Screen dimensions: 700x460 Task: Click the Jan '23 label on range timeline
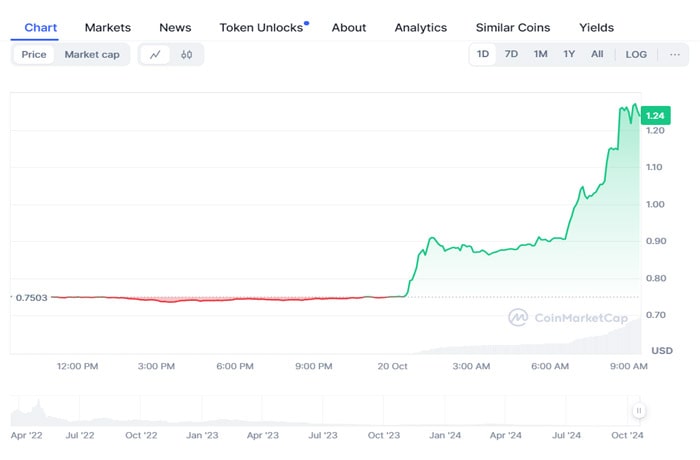(x=202, y=435)
